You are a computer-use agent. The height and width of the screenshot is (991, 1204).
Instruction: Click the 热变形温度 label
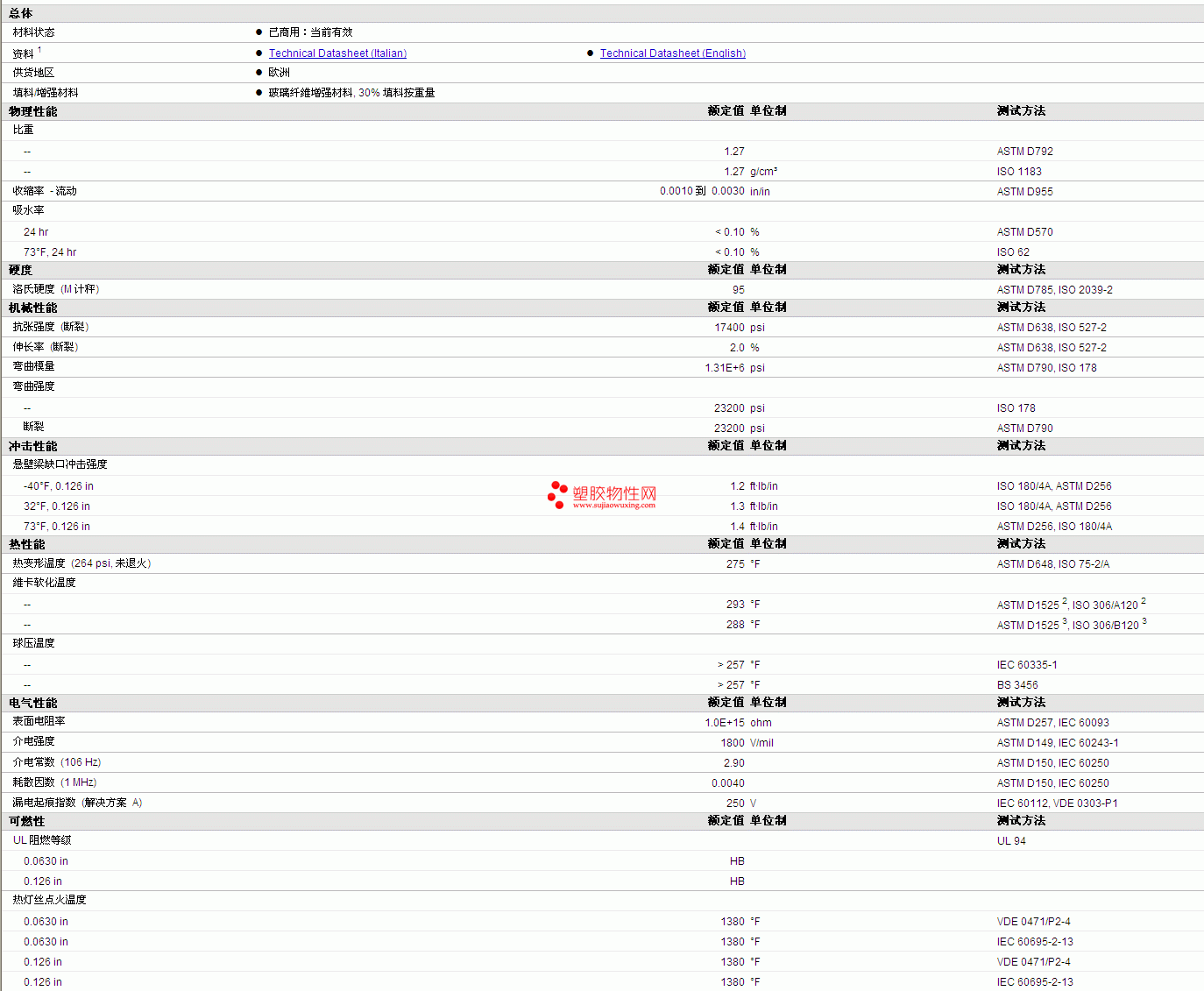tap(82, 563)
